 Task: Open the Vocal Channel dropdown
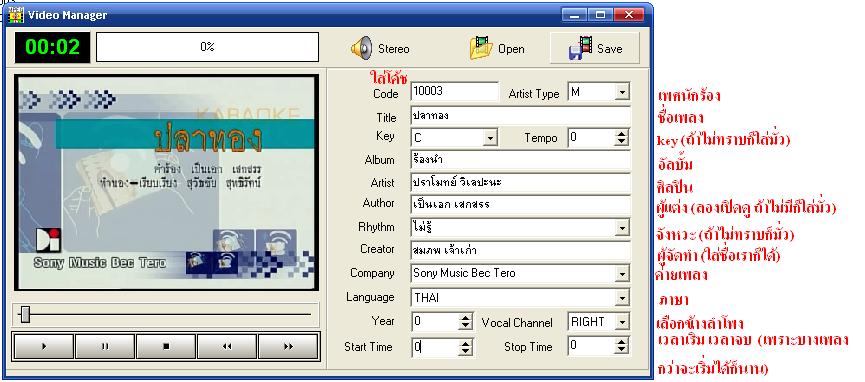click(622, 322)
